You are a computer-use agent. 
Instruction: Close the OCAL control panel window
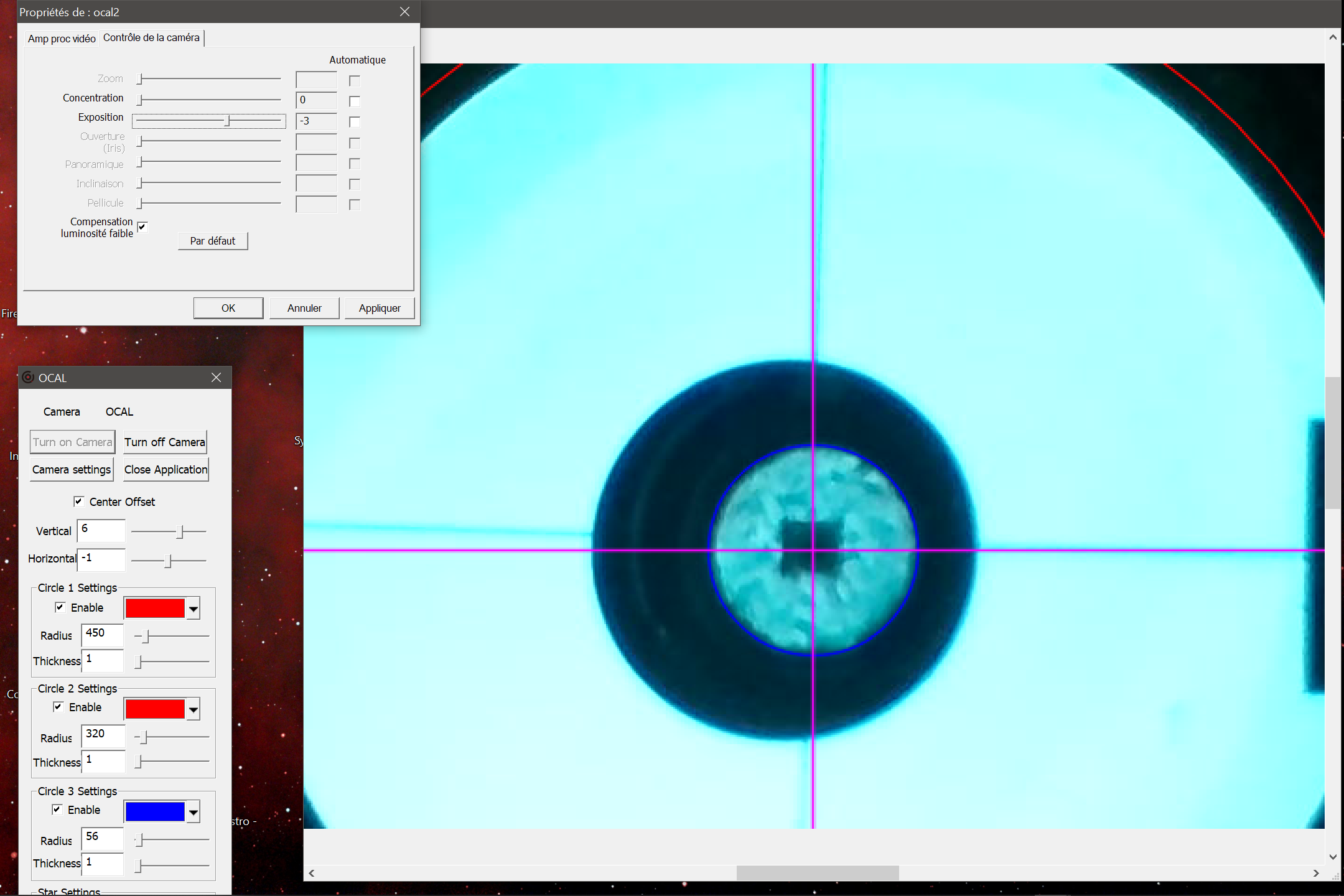[x=216, y=378]
